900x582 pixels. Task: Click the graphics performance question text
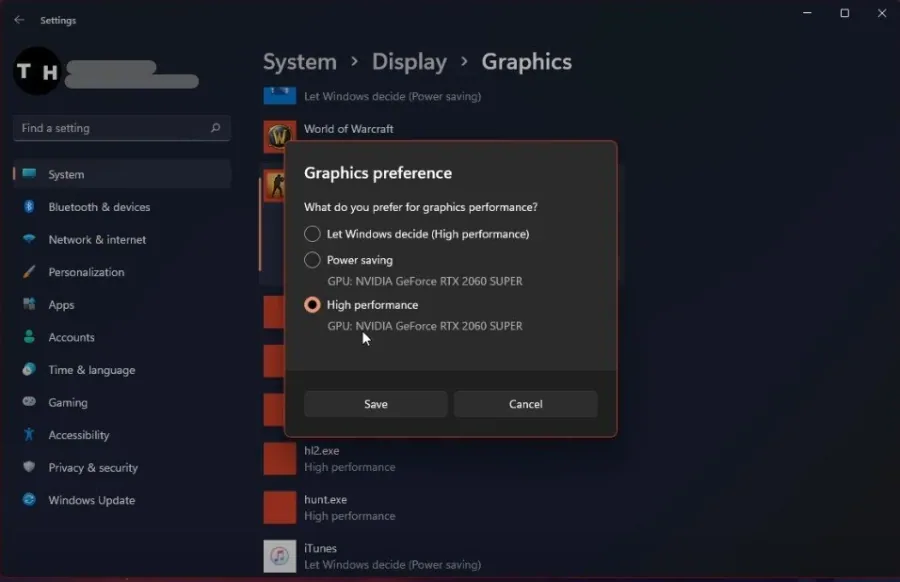[x=421, y=207]
